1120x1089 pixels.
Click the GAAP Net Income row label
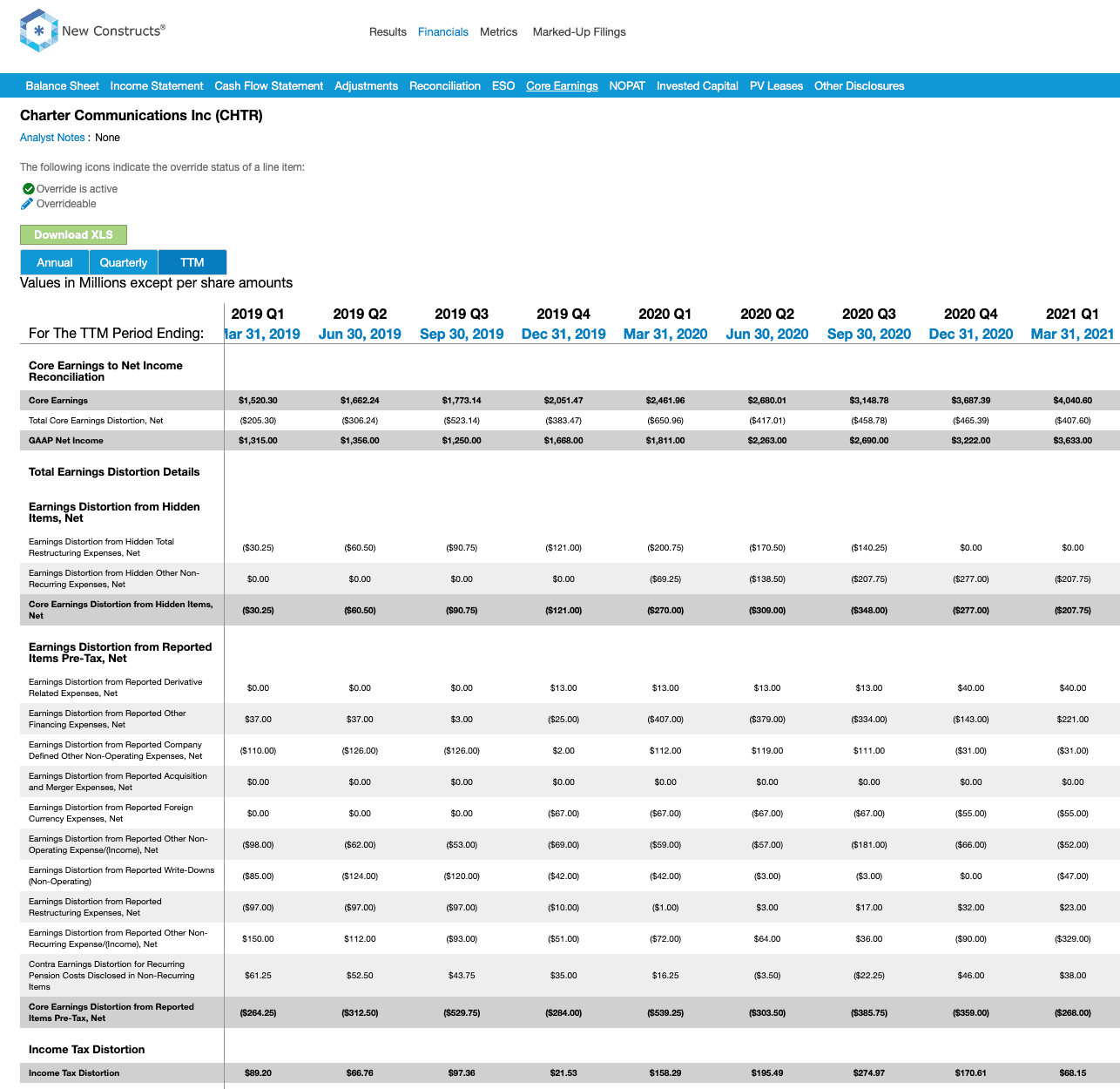(x=66, y=441)
